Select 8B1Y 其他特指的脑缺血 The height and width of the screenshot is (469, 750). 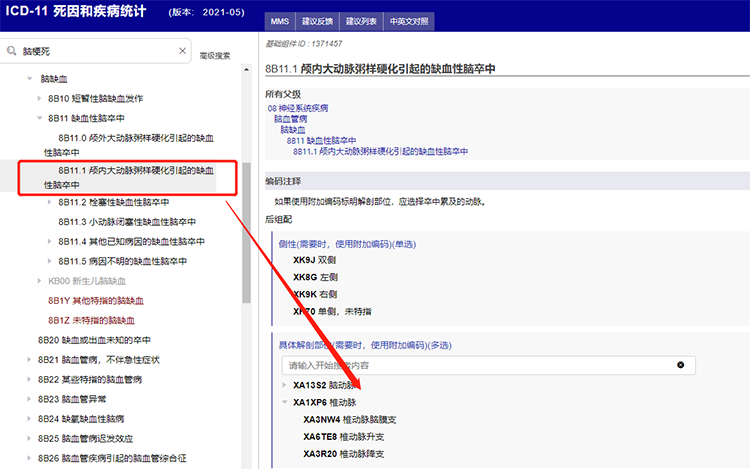click(x=96, y=301)
